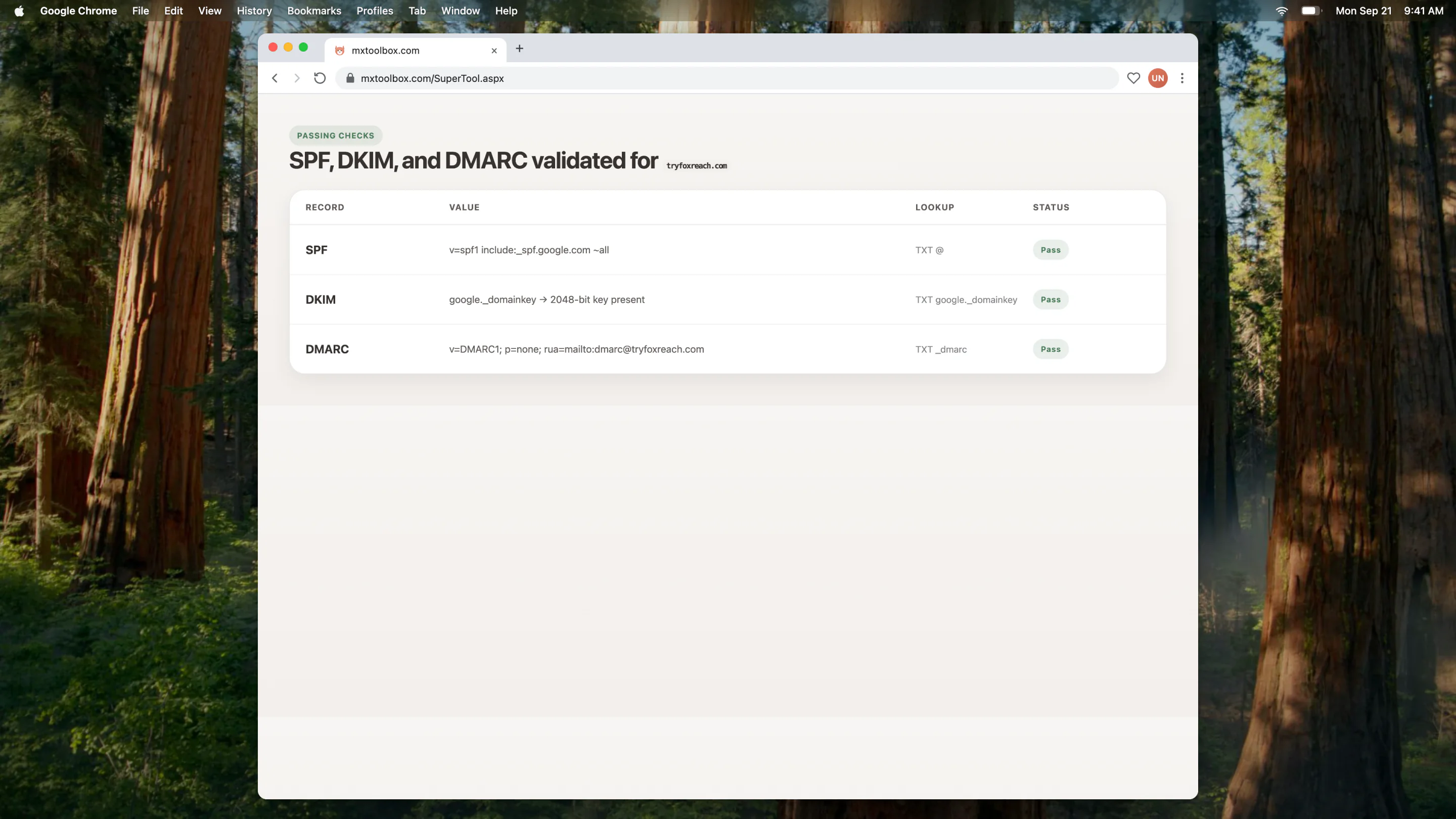Image resolution: width=1456 pixels, height=819 pixels.
Task: Open the Google Chrome menu
Action: 78,11
